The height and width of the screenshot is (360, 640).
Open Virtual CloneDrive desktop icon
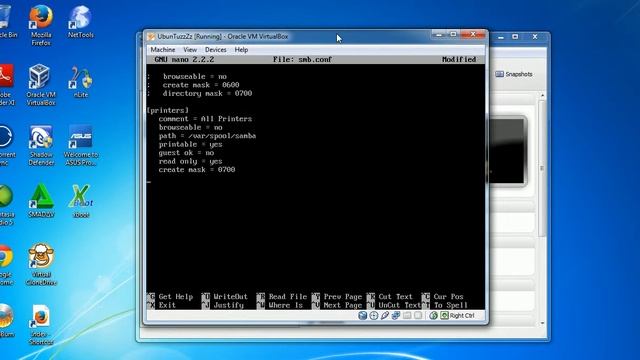coord(41,264)
